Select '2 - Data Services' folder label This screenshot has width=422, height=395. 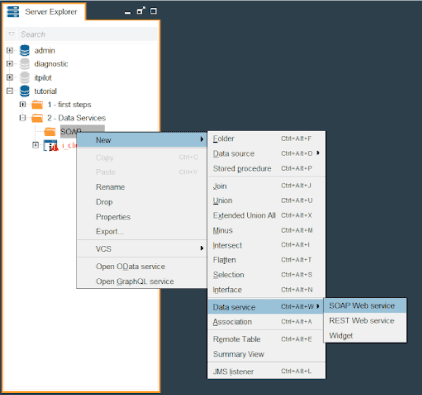[x=76, y=118]
